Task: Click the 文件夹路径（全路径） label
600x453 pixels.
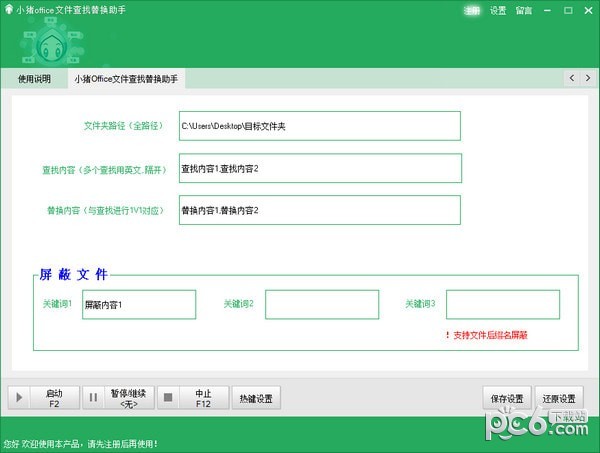Action: pyautogui.click(x=124, y=125)
